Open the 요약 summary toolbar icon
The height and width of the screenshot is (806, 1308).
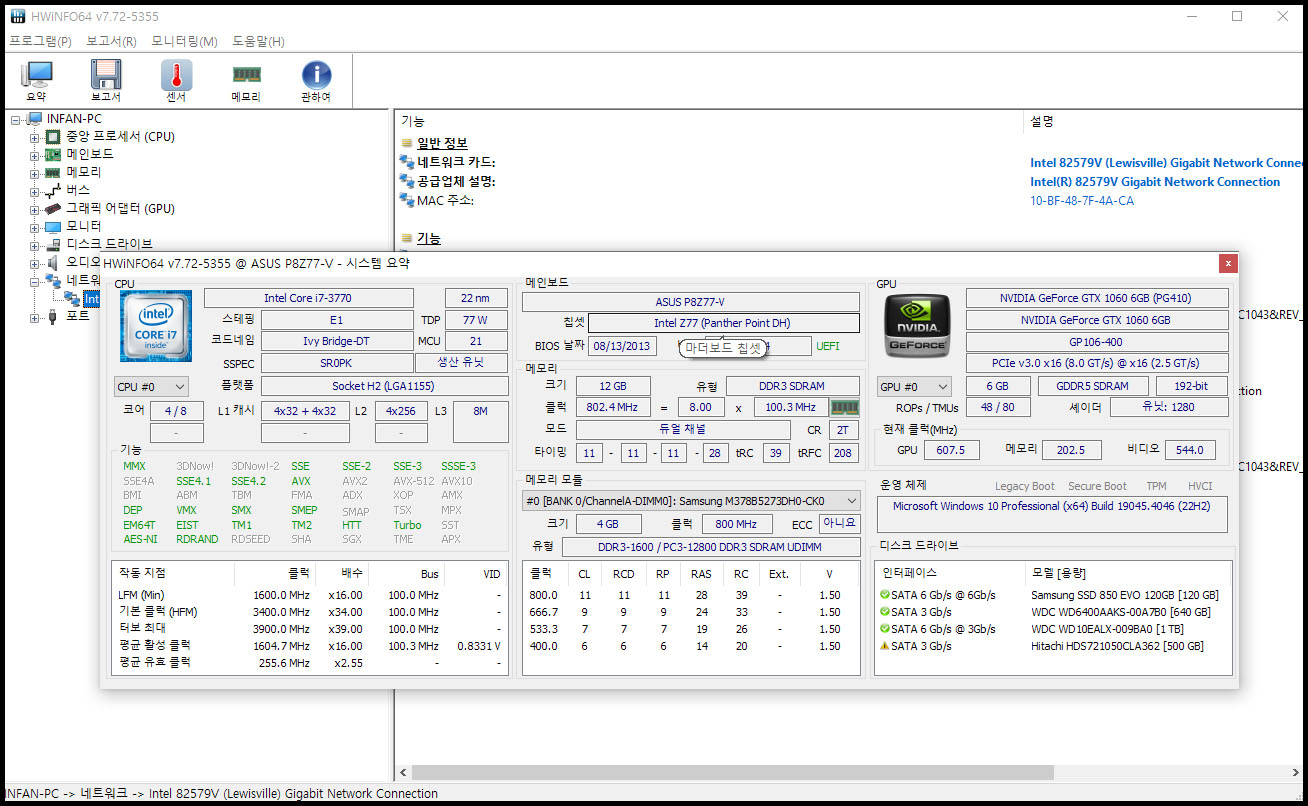coord(36,80)
